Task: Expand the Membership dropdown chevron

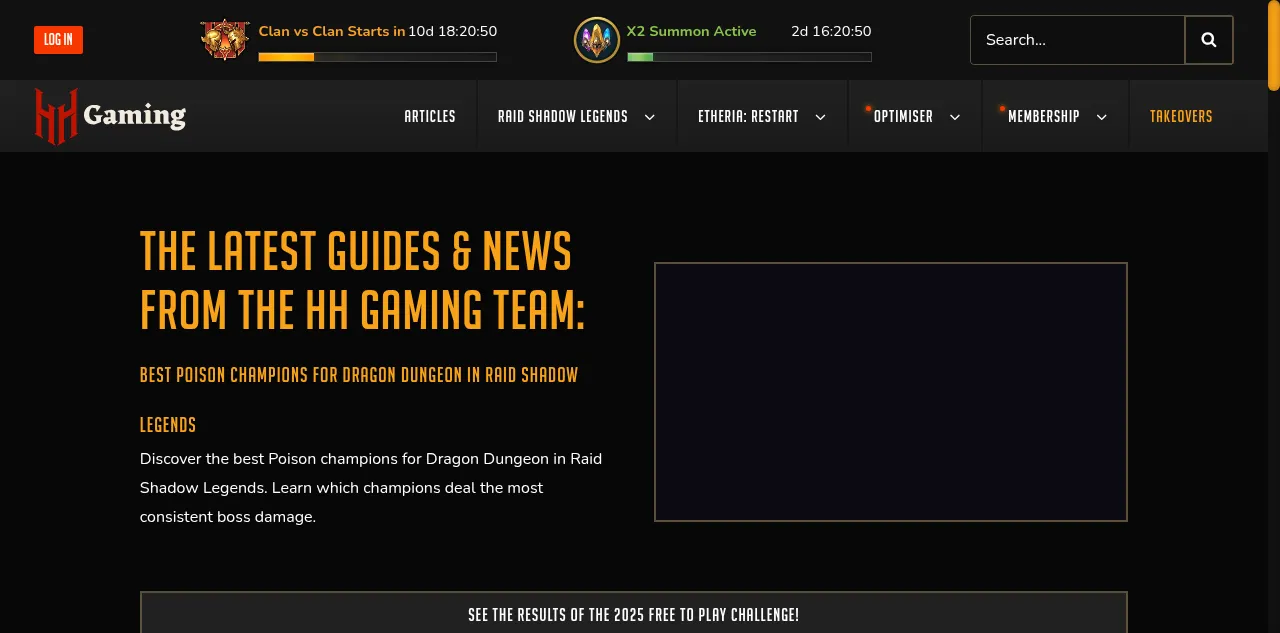Action: 1102,117
